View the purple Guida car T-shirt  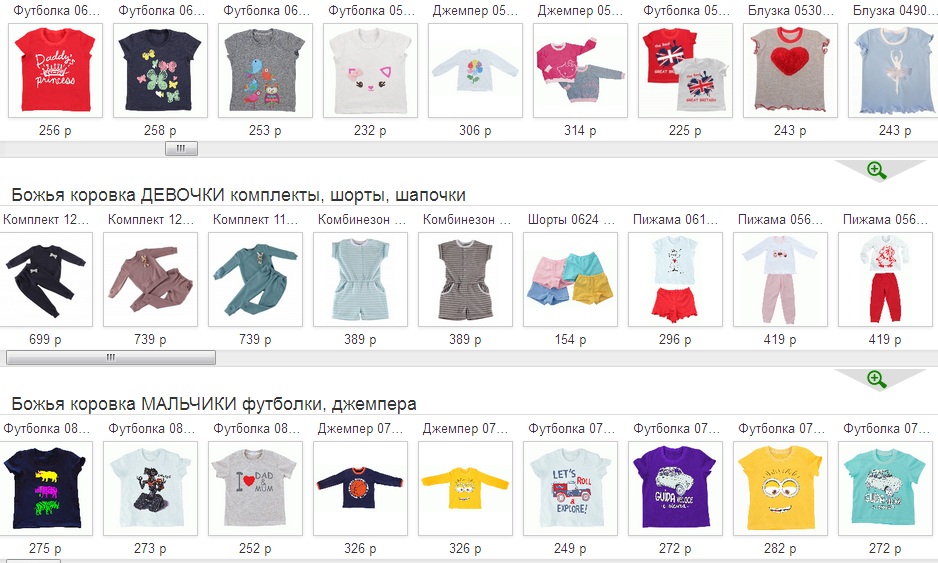675,489
